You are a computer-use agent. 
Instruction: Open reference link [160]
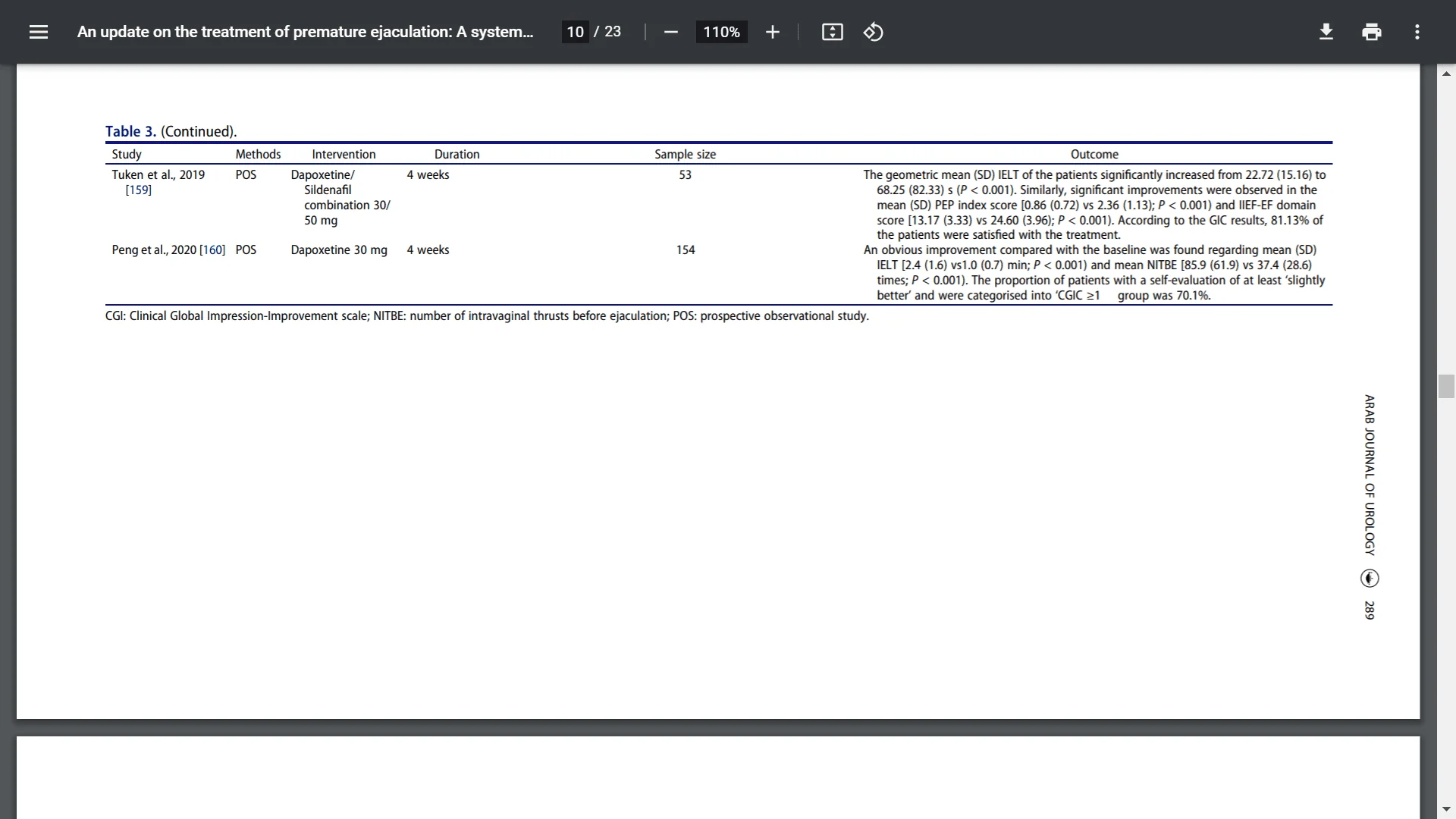coord(212,249)
